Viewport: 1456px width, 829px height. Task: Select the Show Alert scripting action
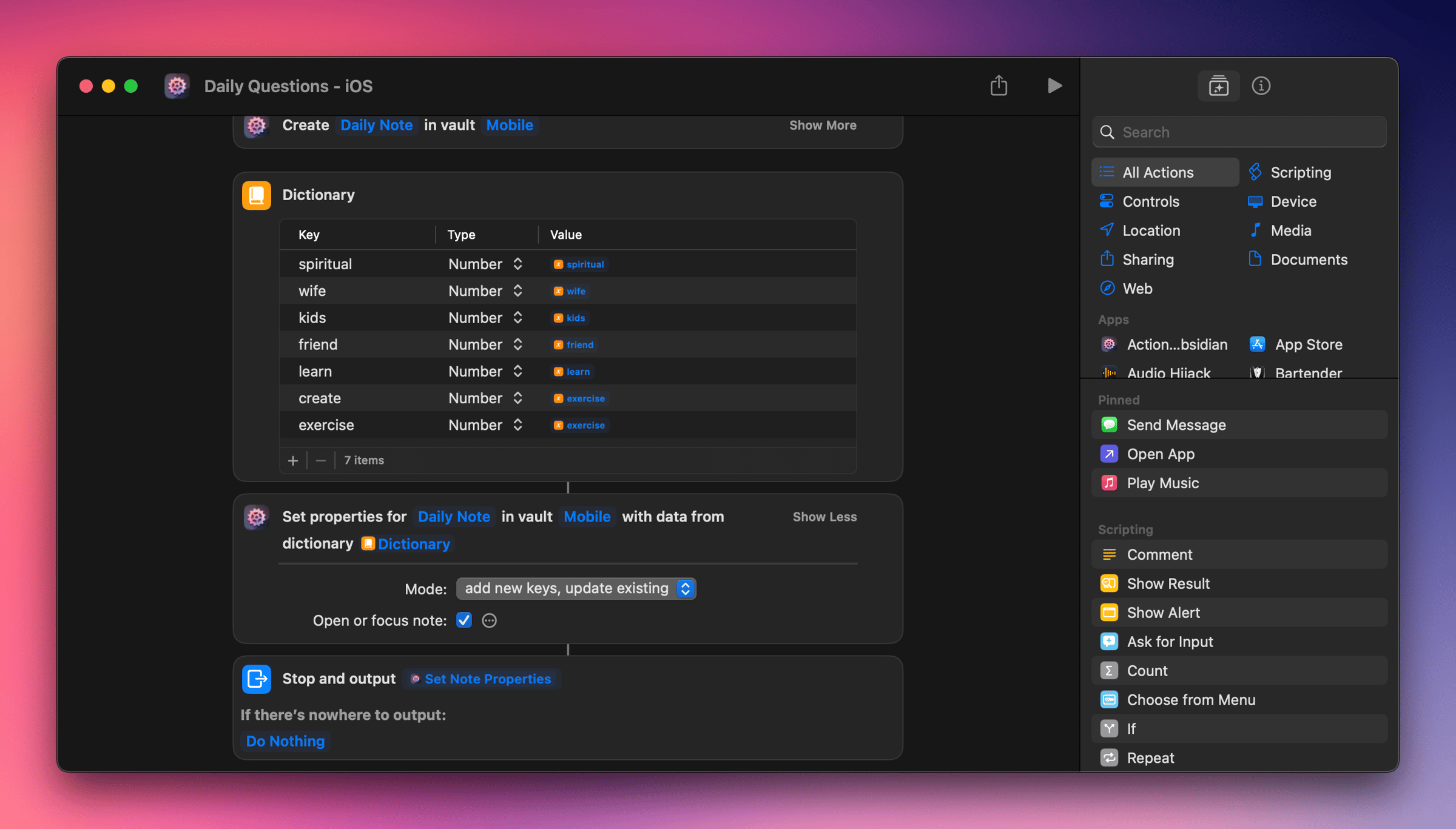[1163, 613]
